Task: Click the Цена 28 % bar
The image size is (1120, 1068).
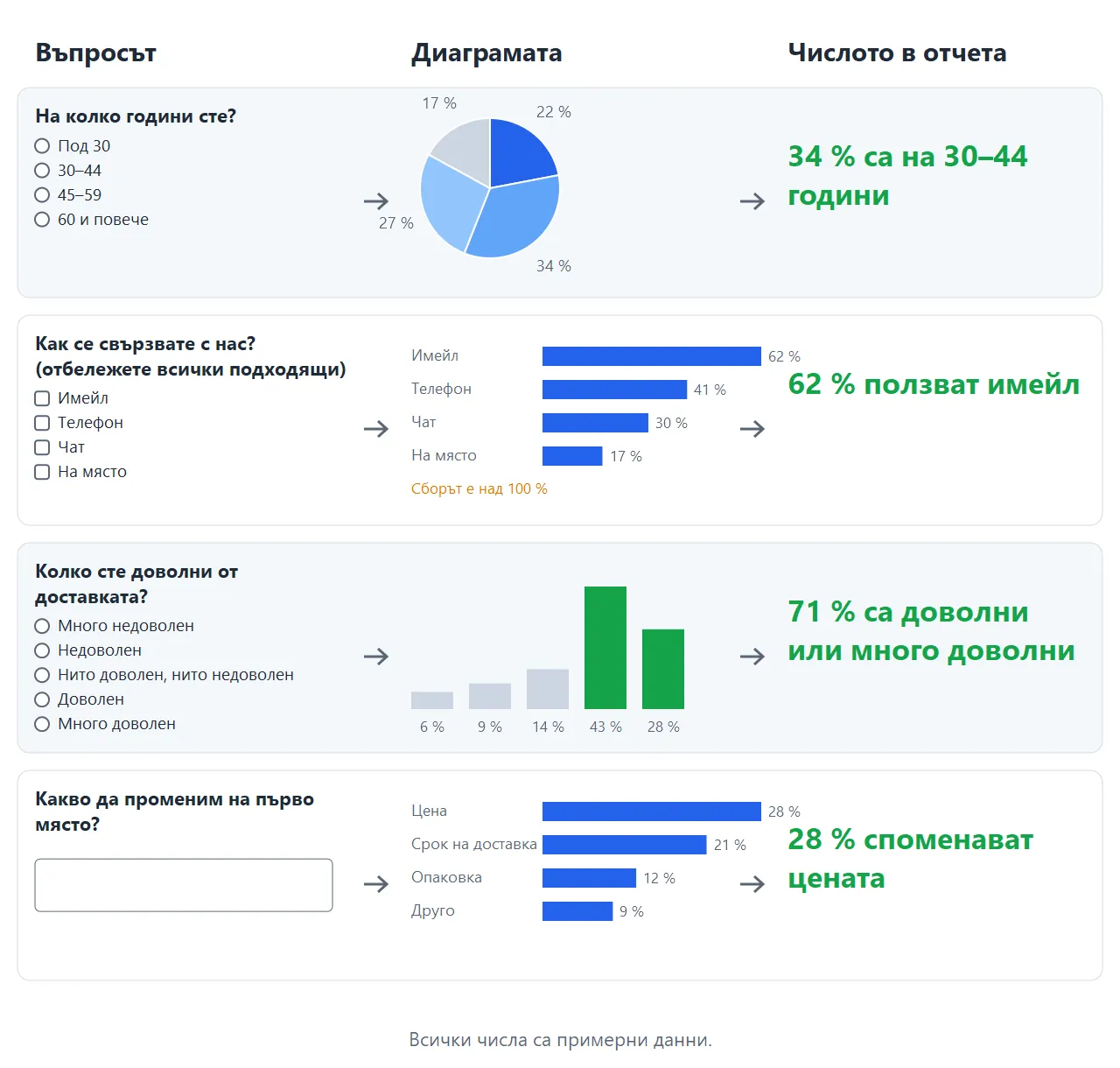Action: click(x=652, y=812)
